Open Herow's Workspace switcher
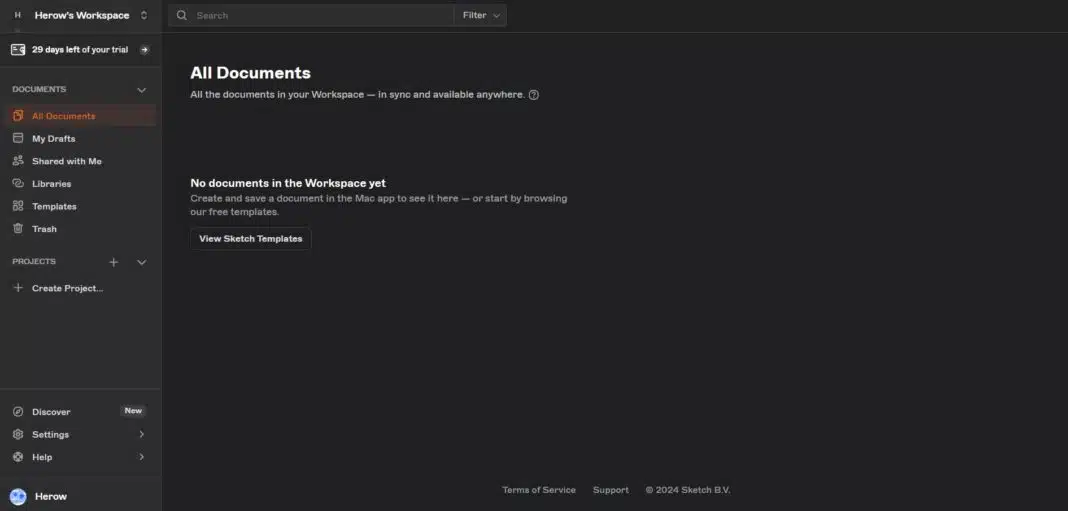The height and width of the screenshot is (511, 1068). click(x=81, y=15)
